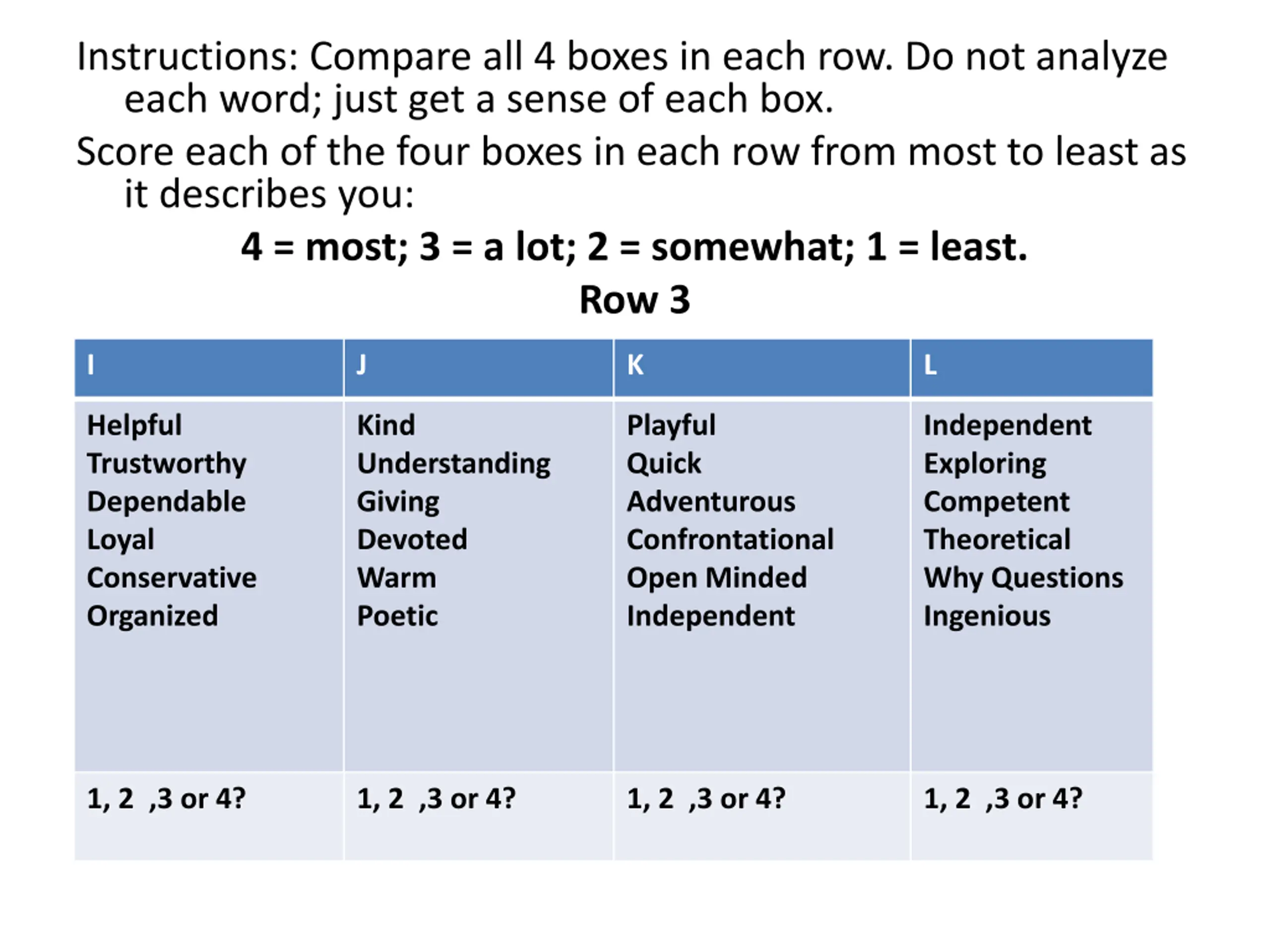Click the word "Understanding" in column J
Screen dimensions: 1270x952
(x=453, y=463)
